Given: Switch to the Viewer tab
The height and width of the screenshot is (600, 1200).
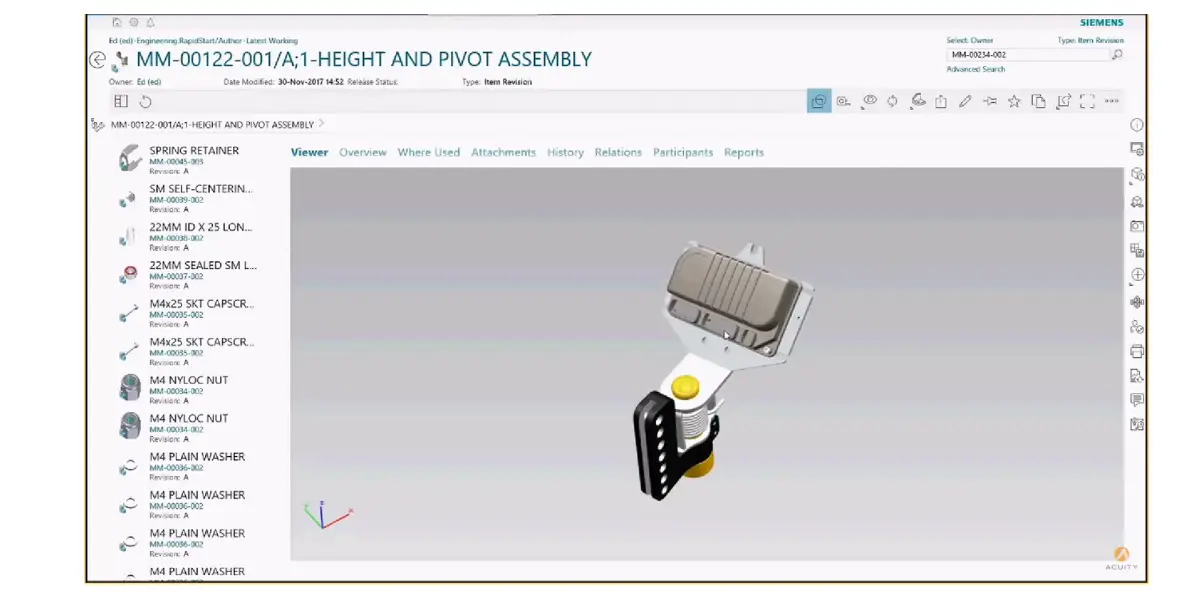Looking at the screenshot, I should point(309,153).
